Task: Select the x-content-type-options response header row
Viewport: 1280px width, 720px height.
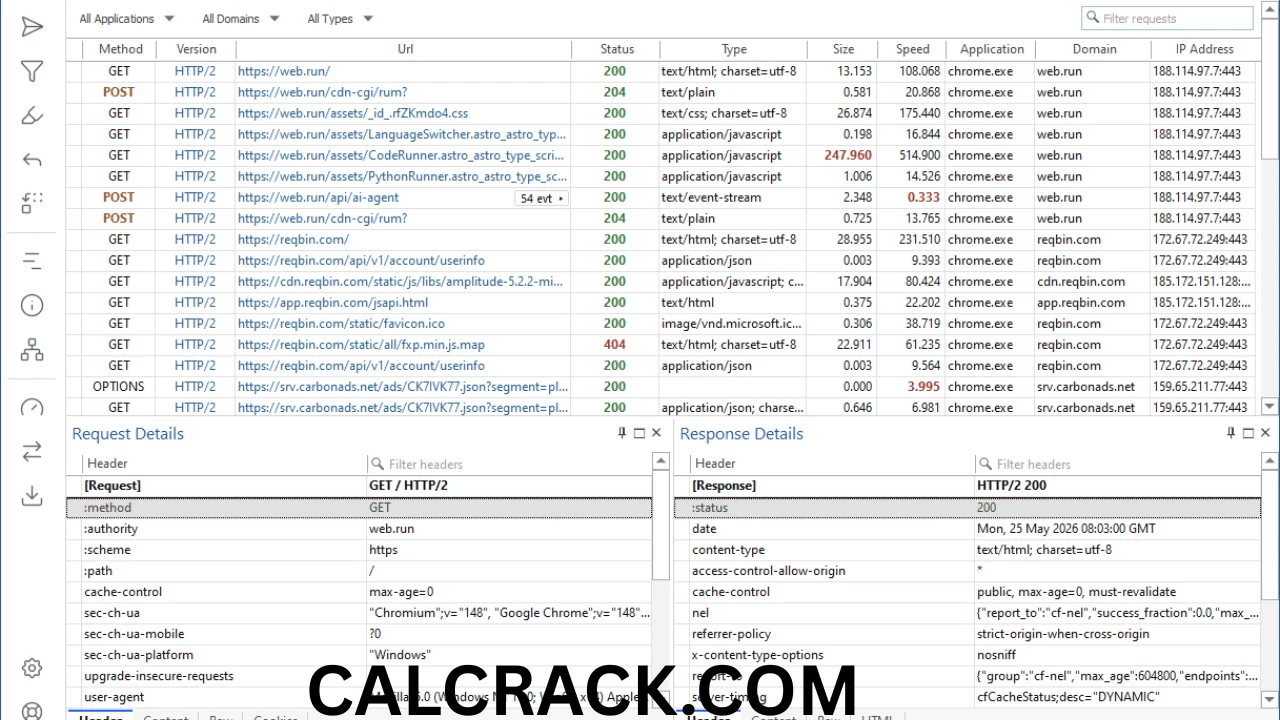Action: click(968, 655)
